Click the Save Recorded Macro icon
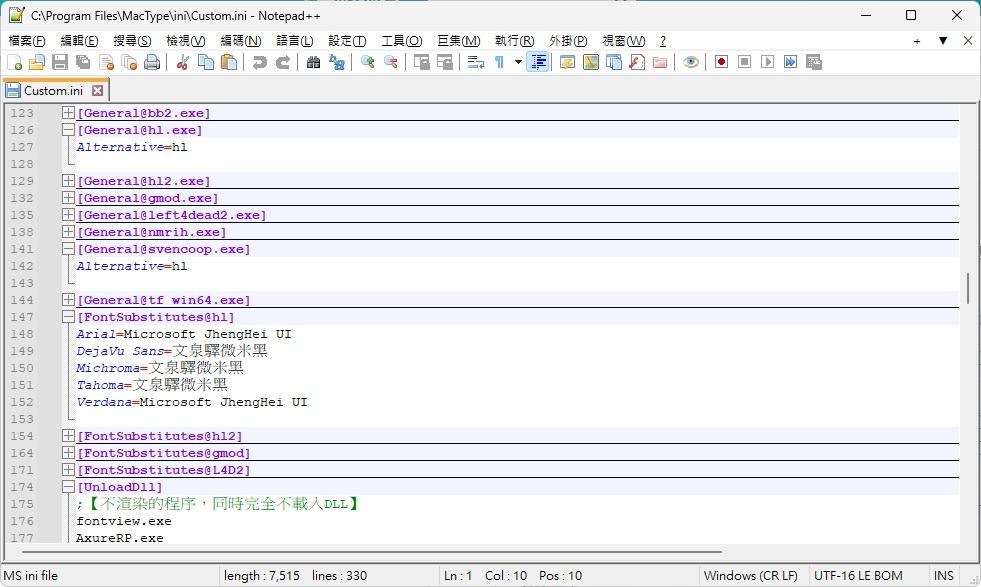This screenshot has height=587, width=981. [813, 62]
